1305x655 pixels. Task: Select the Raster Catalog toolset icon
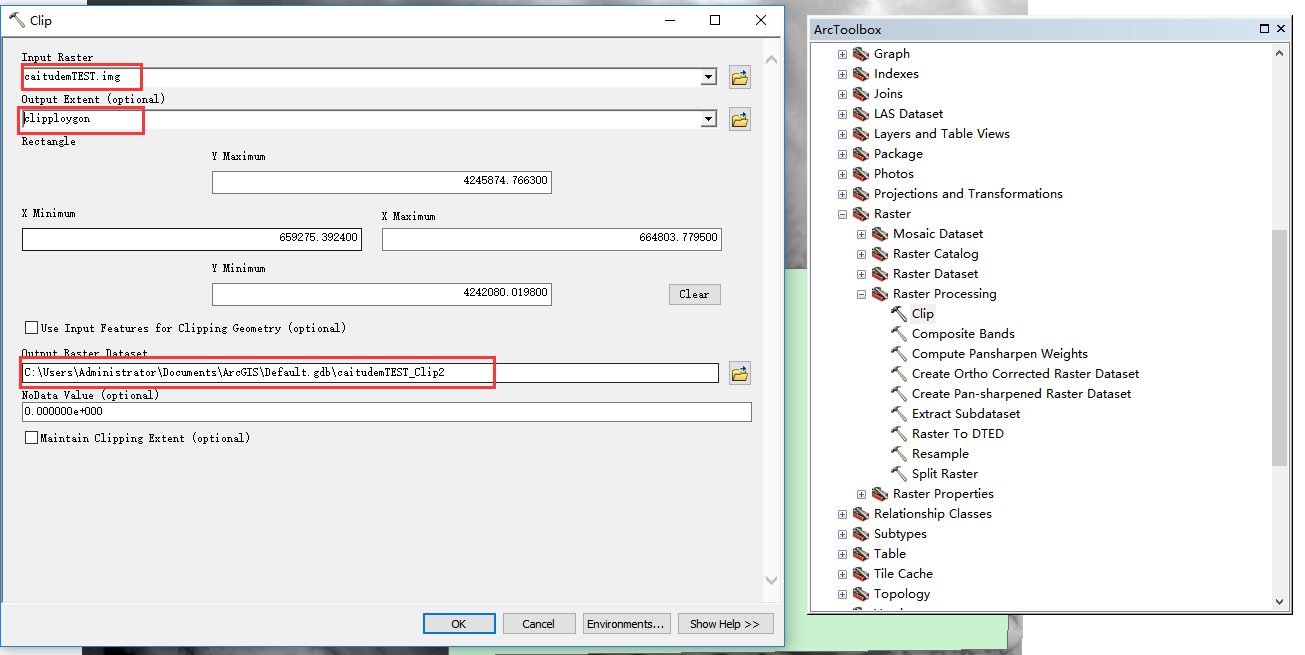880,254
